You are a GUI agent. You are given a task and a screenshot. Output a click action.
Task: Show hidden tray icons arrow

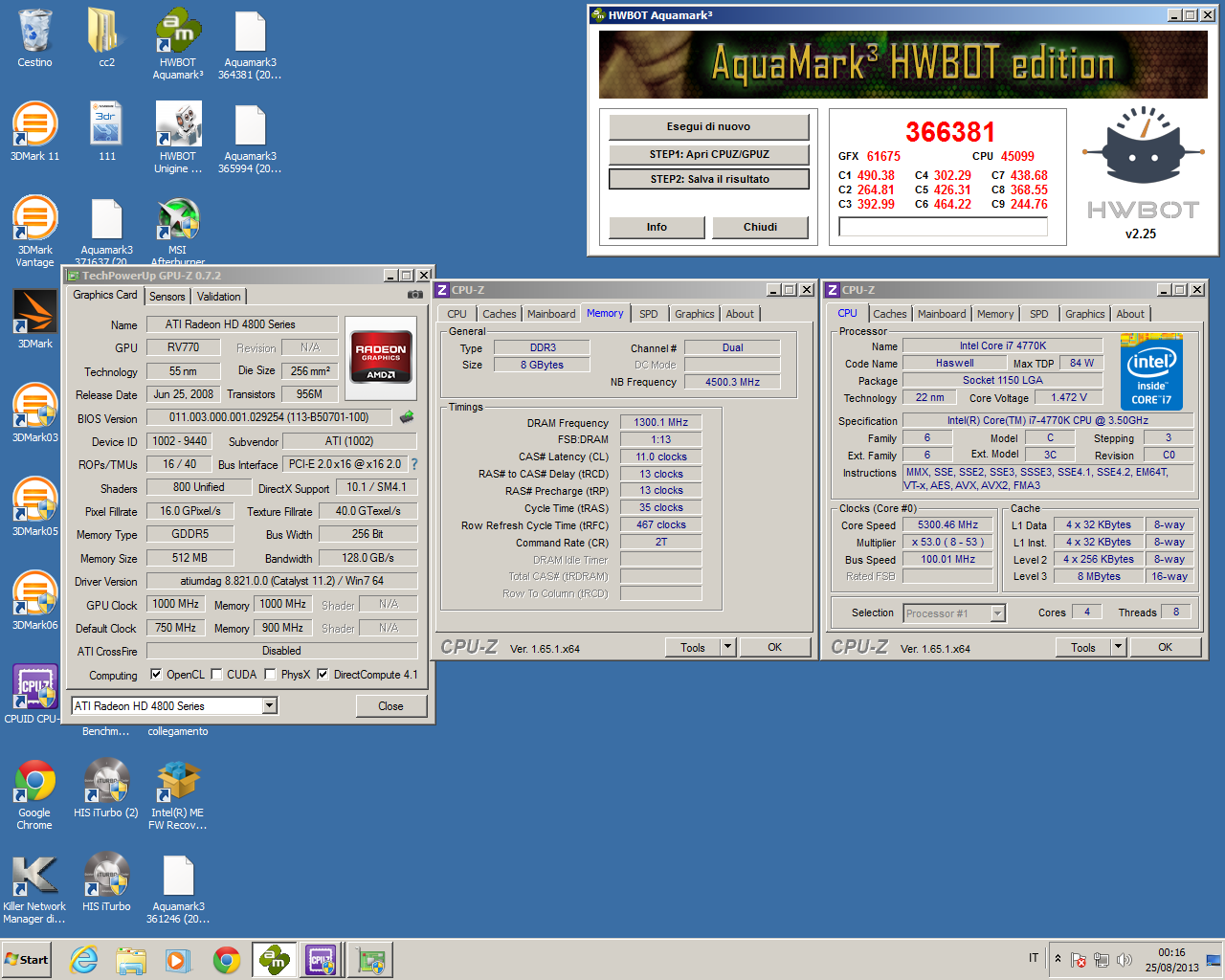click(x=1058, y=959)
